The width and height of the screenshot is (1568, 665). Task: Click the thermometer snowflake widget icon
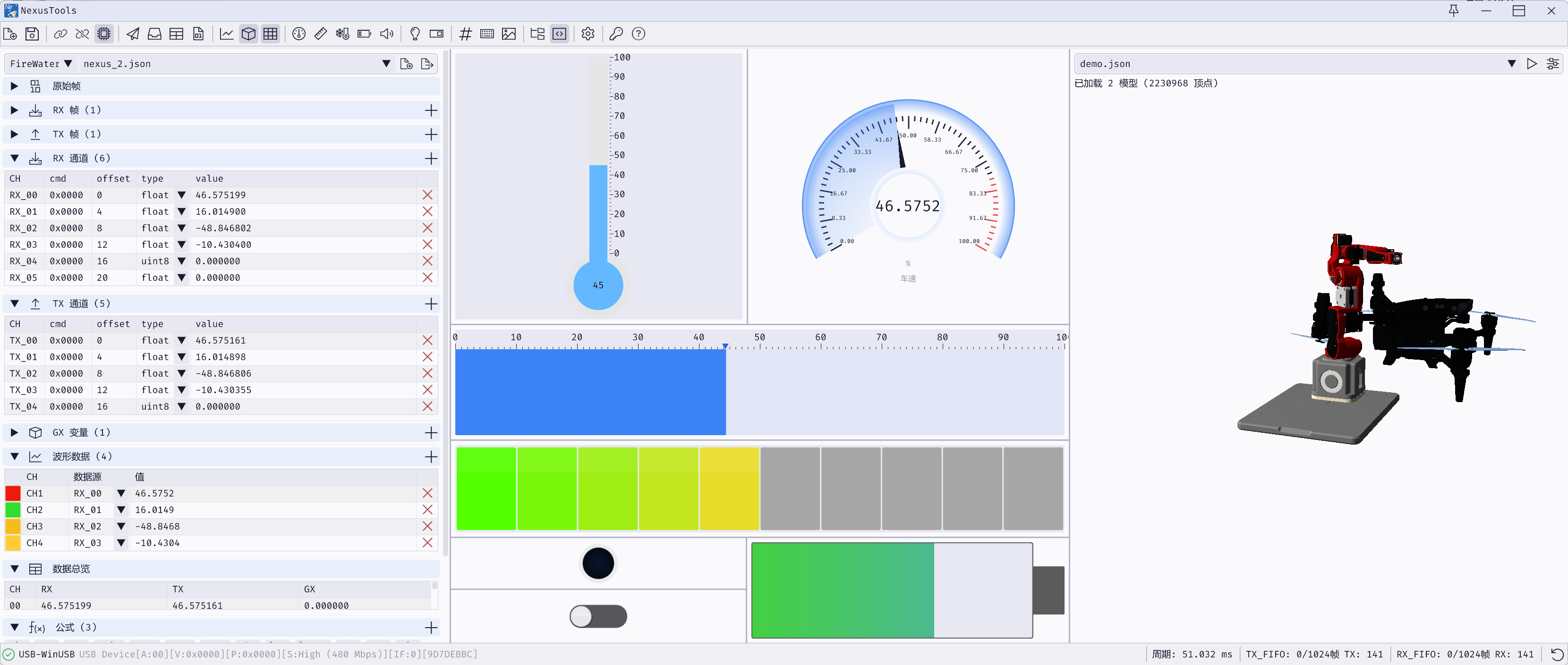(x=342, y=34)
